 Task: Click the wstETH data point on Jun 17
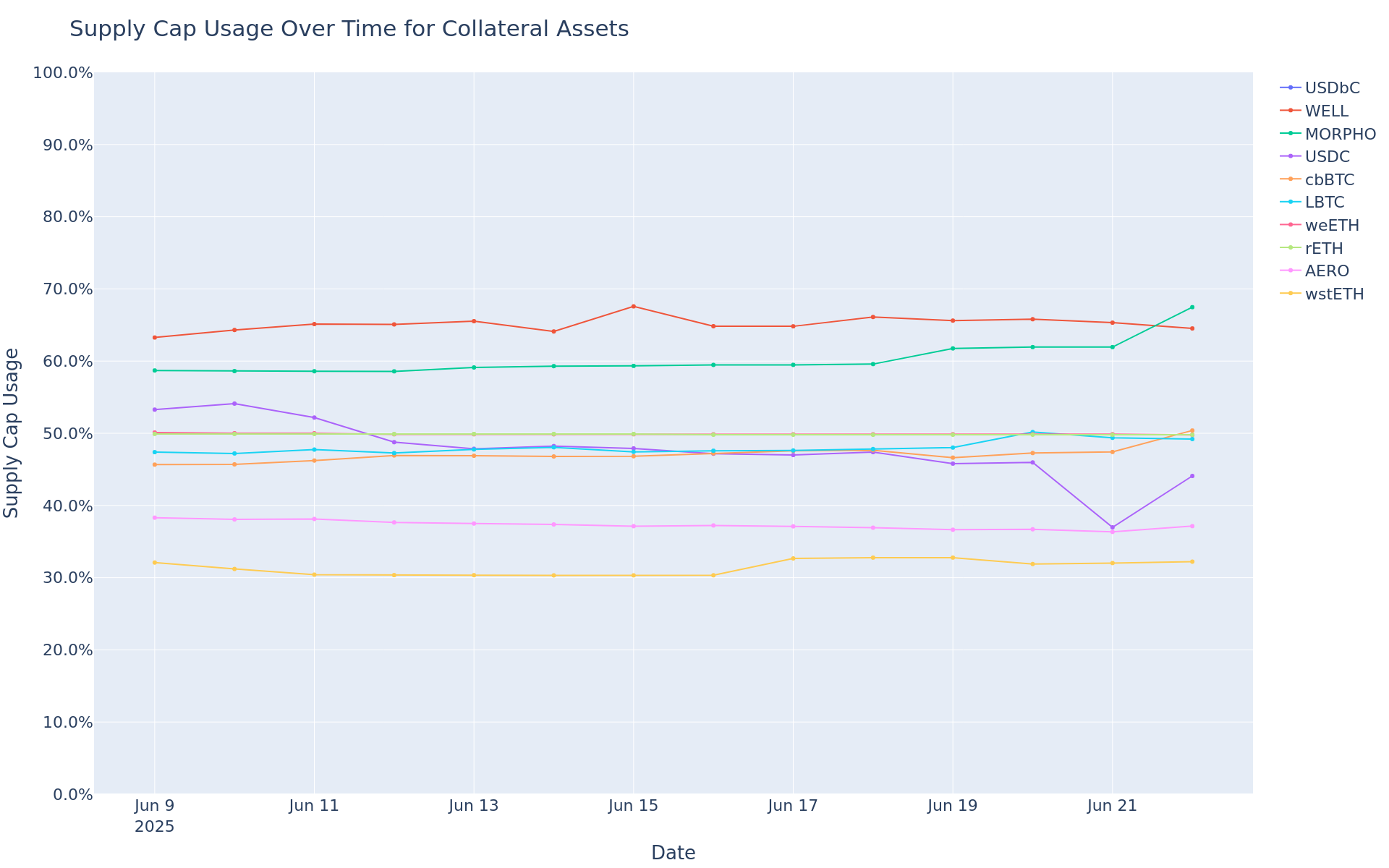794,558
